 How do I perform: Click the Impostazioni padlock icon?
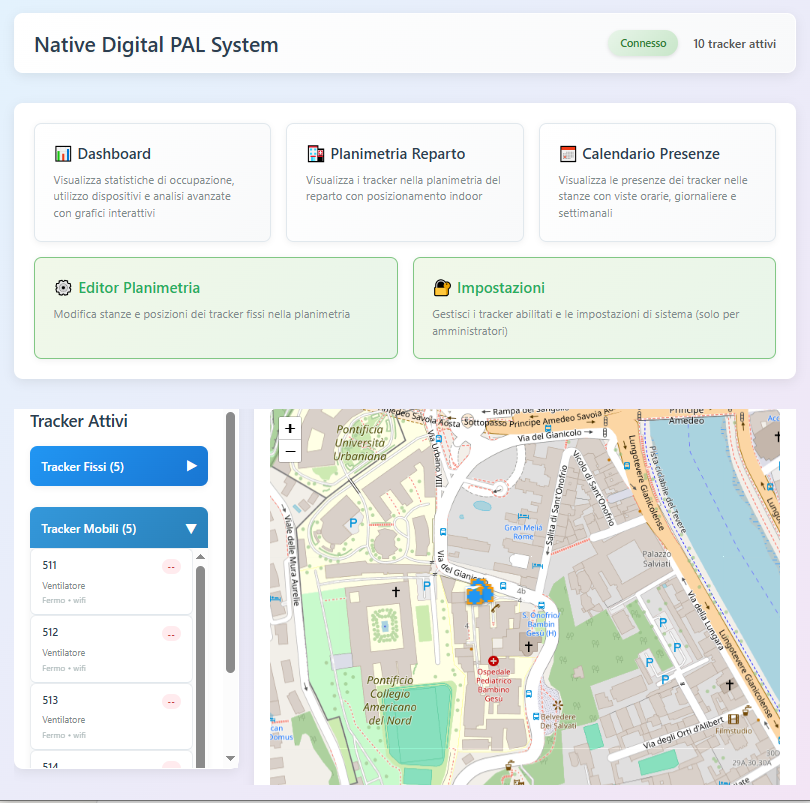442,288
